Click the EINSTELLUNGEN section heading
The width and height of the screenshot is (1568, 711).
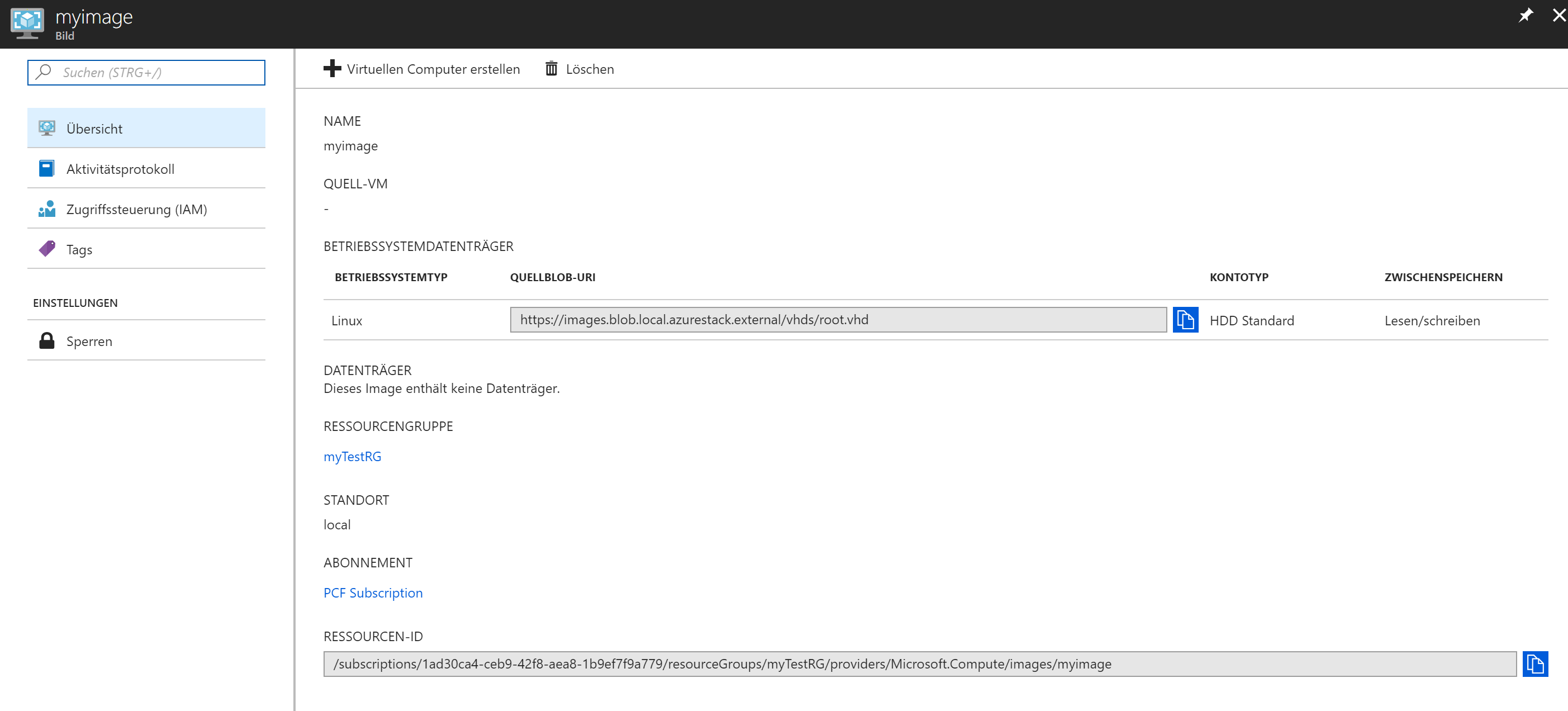(x=75, y=302)
